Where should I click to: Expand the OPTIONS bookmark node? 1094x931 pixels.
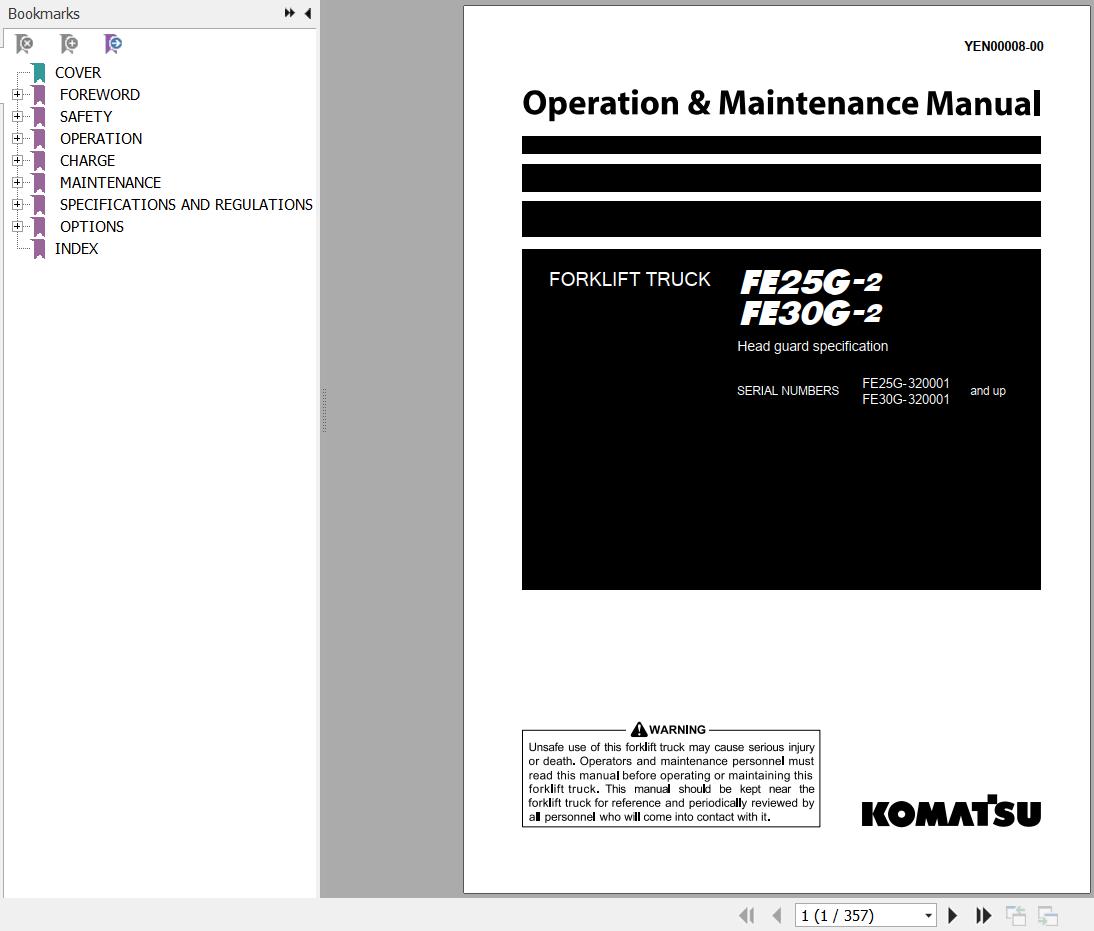point(17,226)
